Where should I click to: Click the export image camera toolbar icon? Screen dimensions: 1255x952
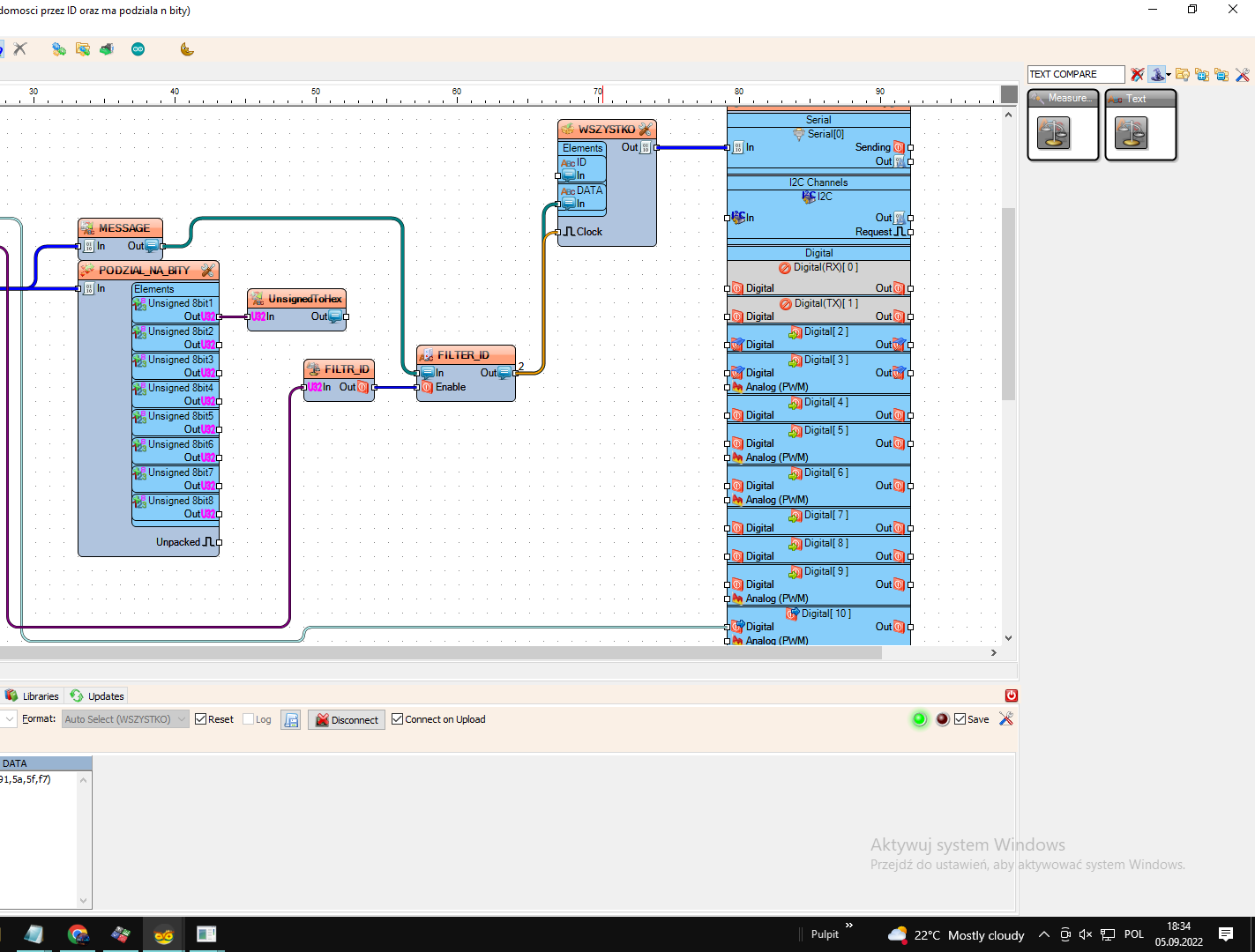click(107, 49)
